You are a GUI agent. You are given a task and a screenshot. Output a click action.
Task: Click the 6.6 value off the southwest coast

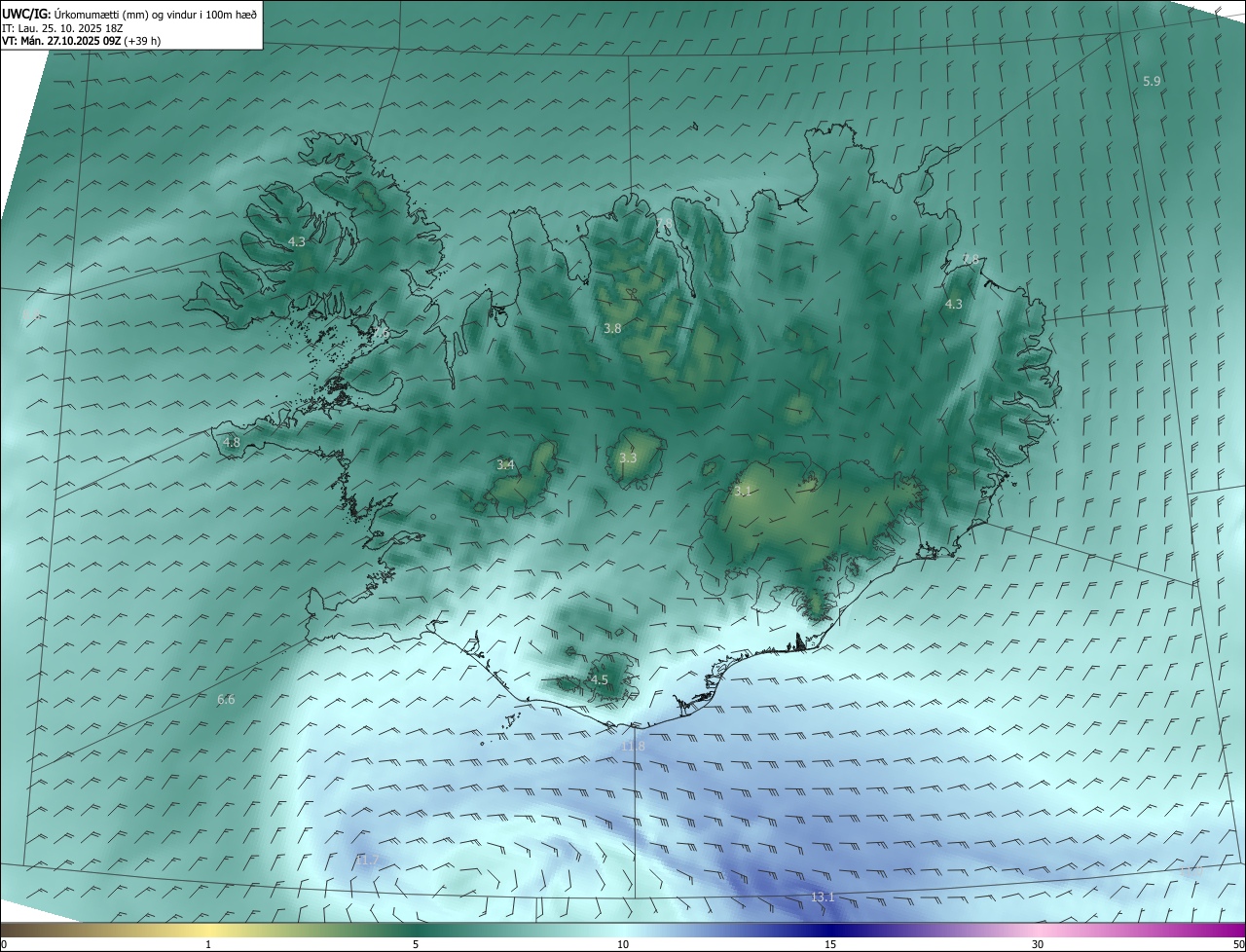coord(226,700)
